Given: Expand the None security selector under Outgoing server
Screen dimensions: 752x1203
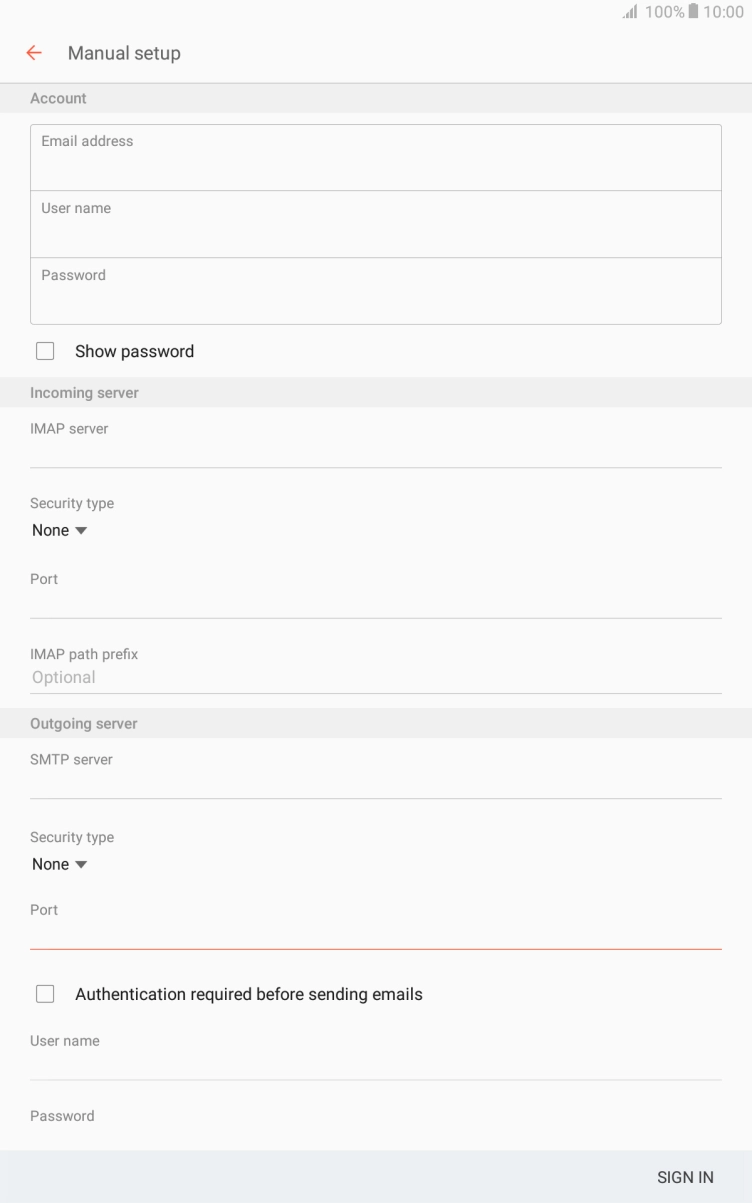Looking at the screenshot, I should (60, 864).
